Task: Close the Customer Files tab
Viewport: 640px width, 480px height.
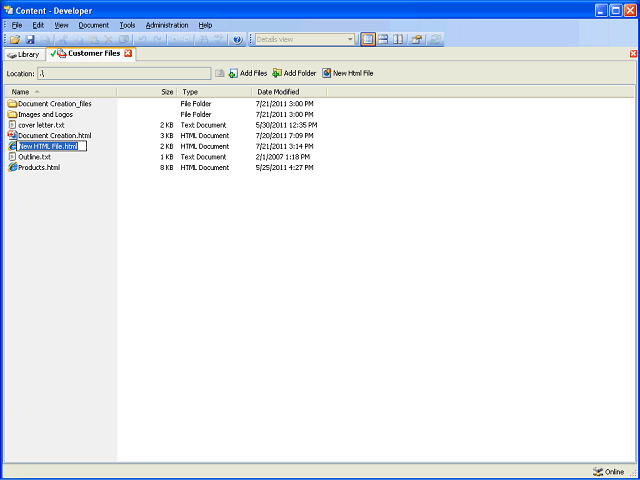Action: [128, 53]
